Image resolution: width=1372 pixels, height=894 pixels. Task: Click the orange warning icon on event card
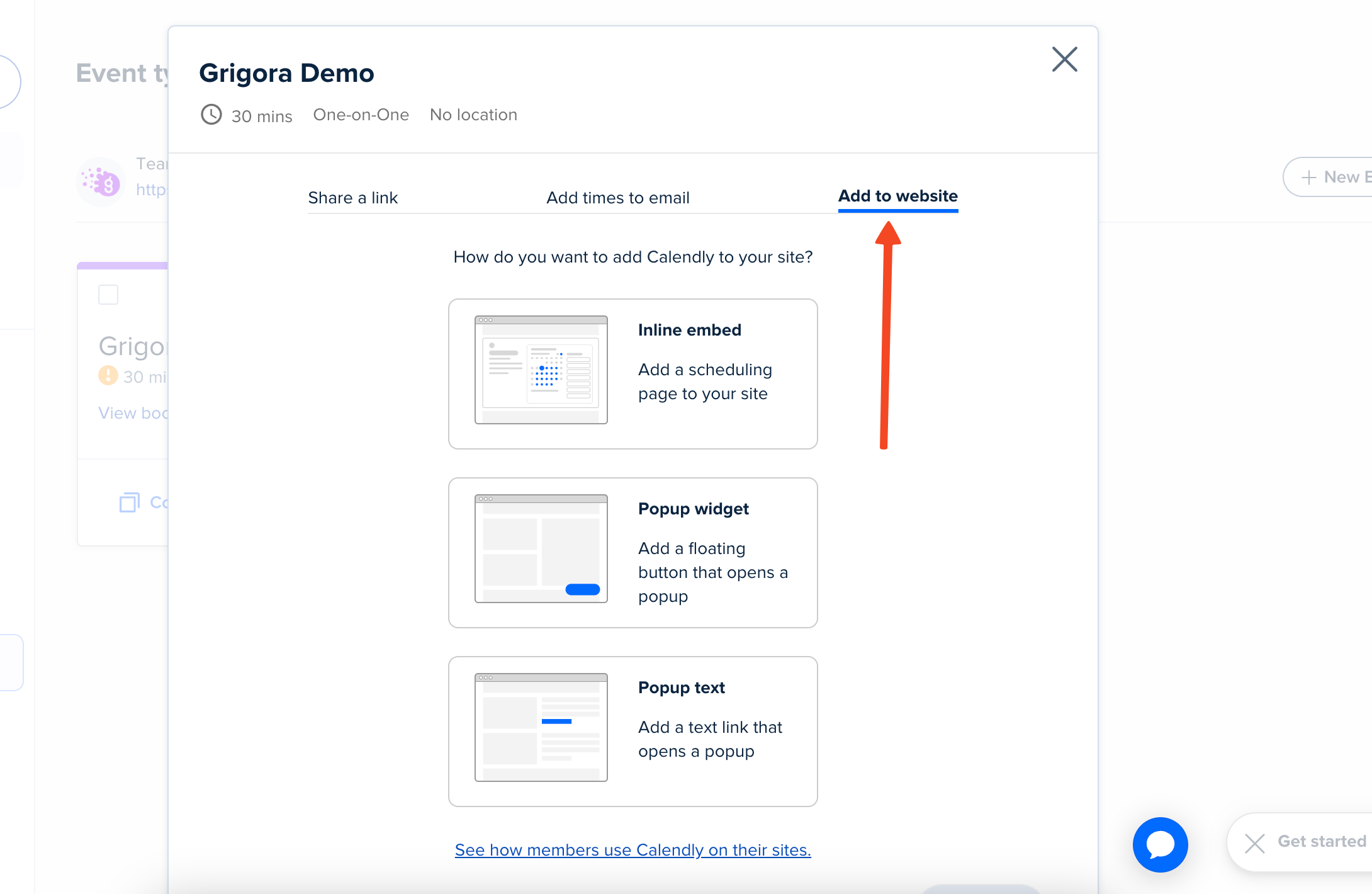[x=108, y=376]
